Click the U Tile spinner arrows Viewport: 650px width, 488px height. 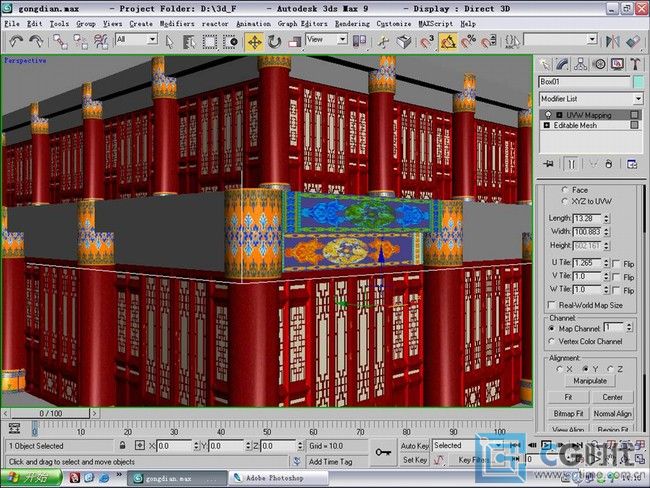pos(606,263)
